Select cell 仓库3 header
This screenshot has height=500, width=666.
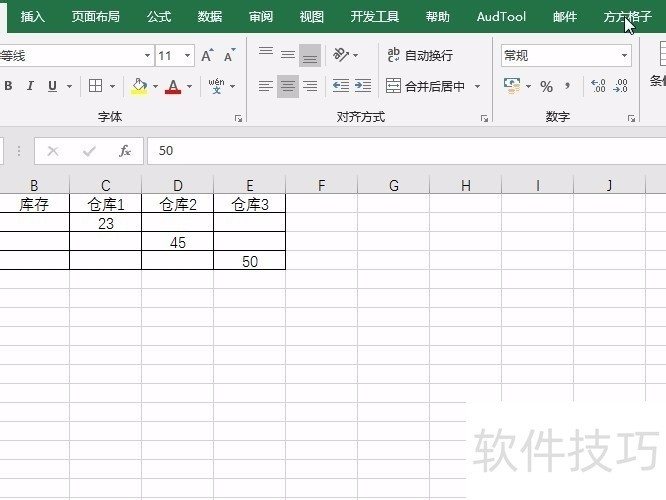[250, 204]
